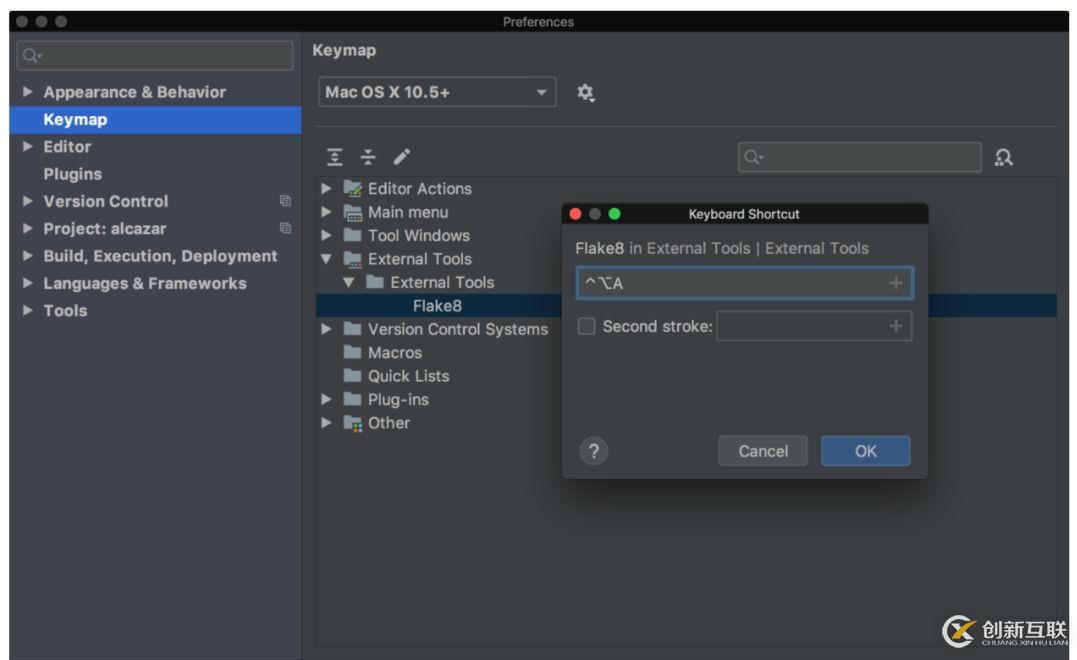The image size is (1077, 660).
Task: Expand Version Control Systems node
Action: 326,329
